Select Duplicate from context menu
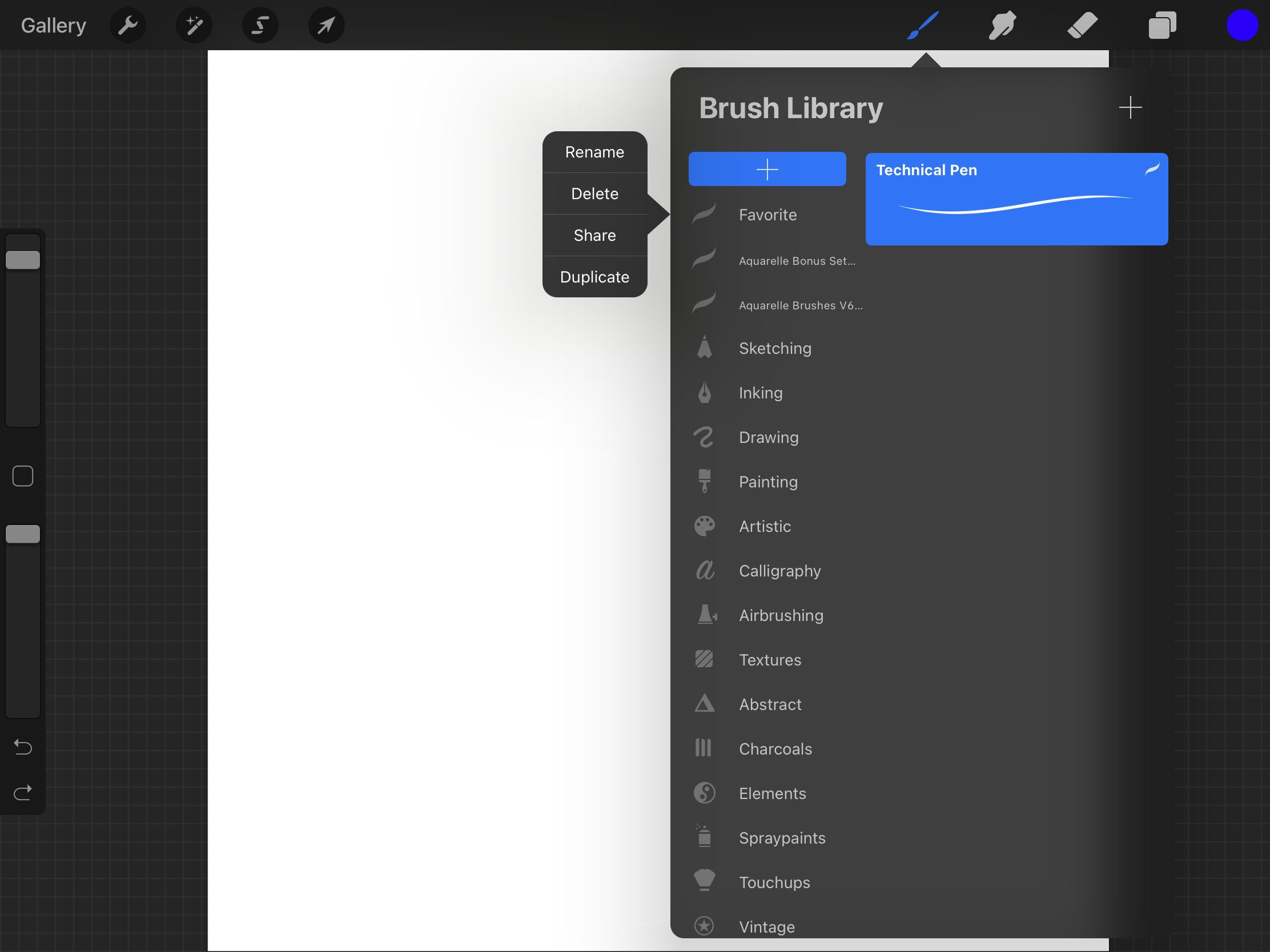This screenshot has width=1270, height=952. [x=595, y=276]
